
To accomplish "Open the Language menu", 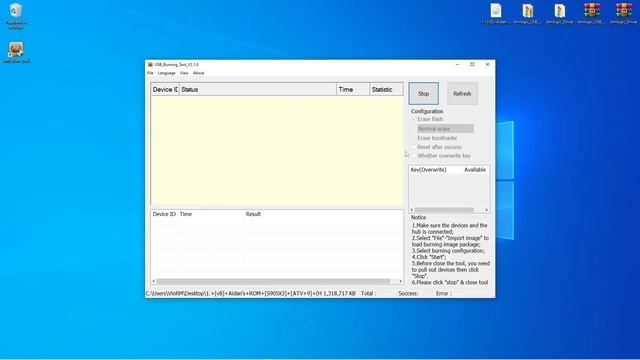I will (167, 73).
